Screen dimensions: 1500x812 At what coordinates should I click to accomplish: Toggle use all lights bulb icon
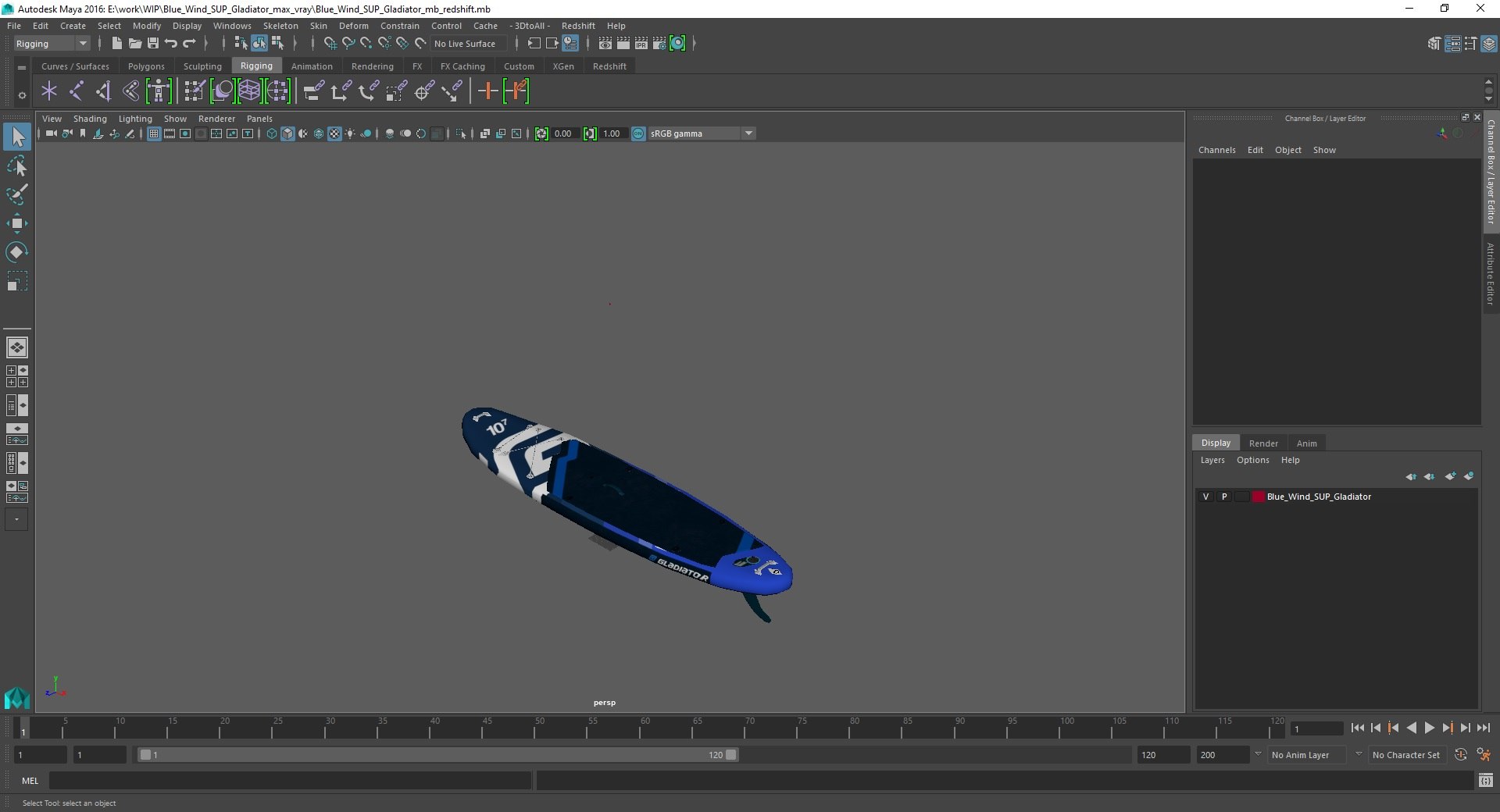(x=350, y=134)
